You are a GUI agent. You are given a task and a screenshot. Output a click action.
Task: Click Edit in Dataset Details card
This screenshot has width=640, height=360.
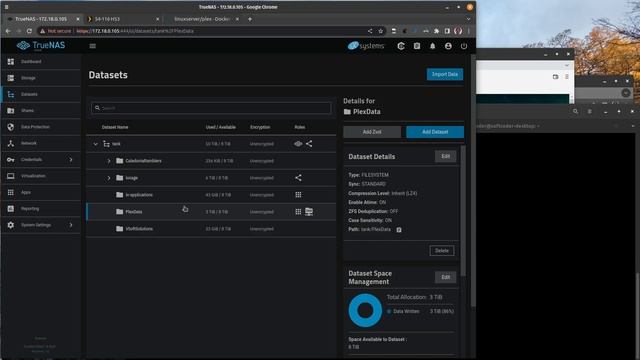[445, 156]
